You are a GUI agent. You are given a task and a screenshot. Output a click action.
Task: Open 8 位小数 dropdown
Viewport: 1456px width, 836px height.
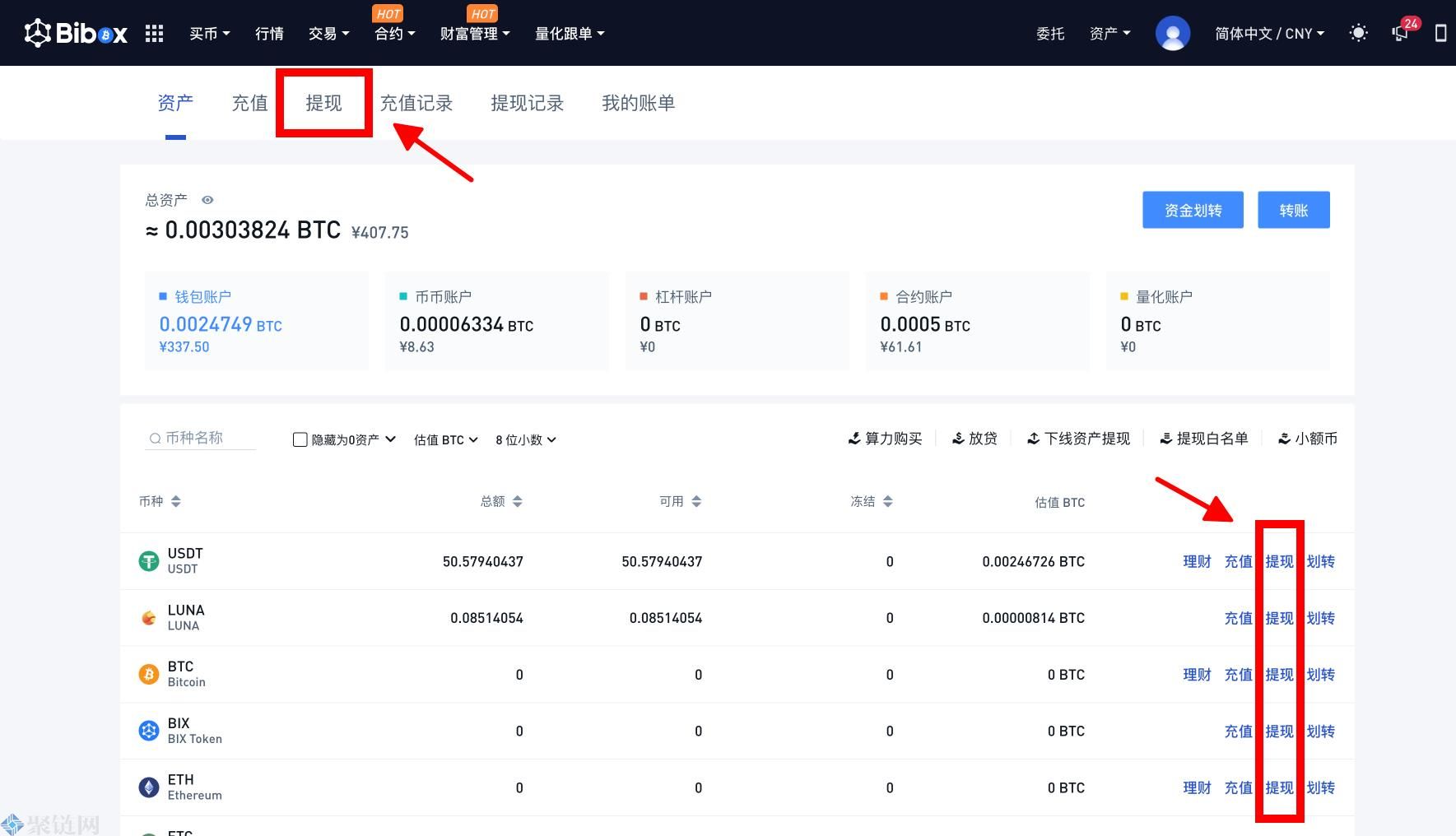pos(526,439)
